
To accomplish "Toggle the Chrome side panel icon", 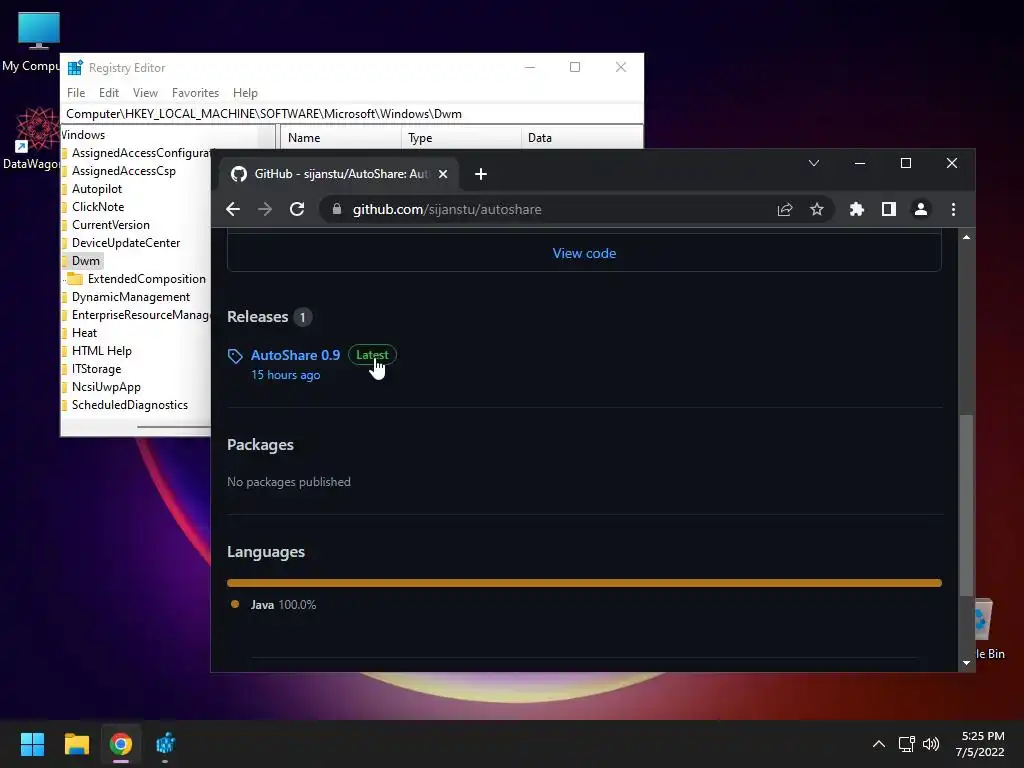I will click(889, 209).
